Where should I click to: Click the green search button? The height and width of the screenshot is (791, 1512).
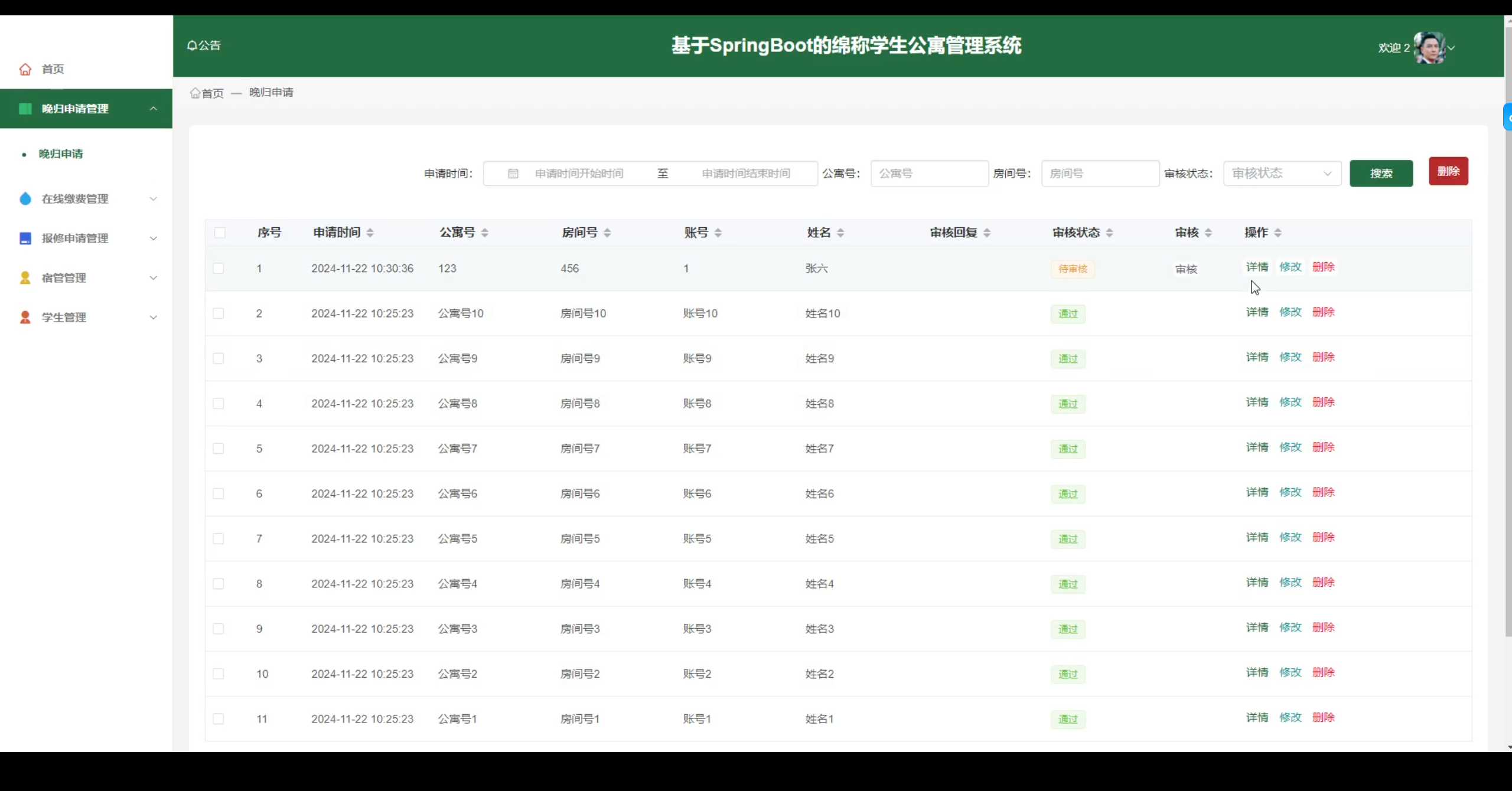[x=1381, y=174]
